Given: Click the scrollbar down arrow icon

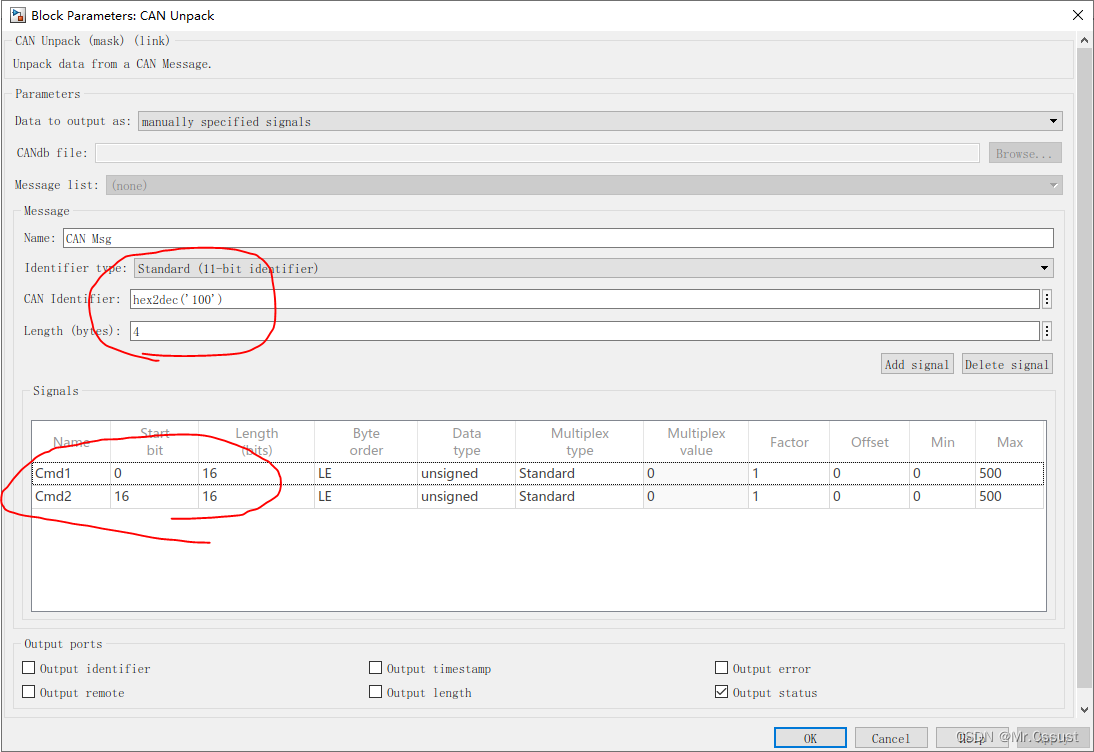Looking at the screenshot, I should (x=1084, y=710).
